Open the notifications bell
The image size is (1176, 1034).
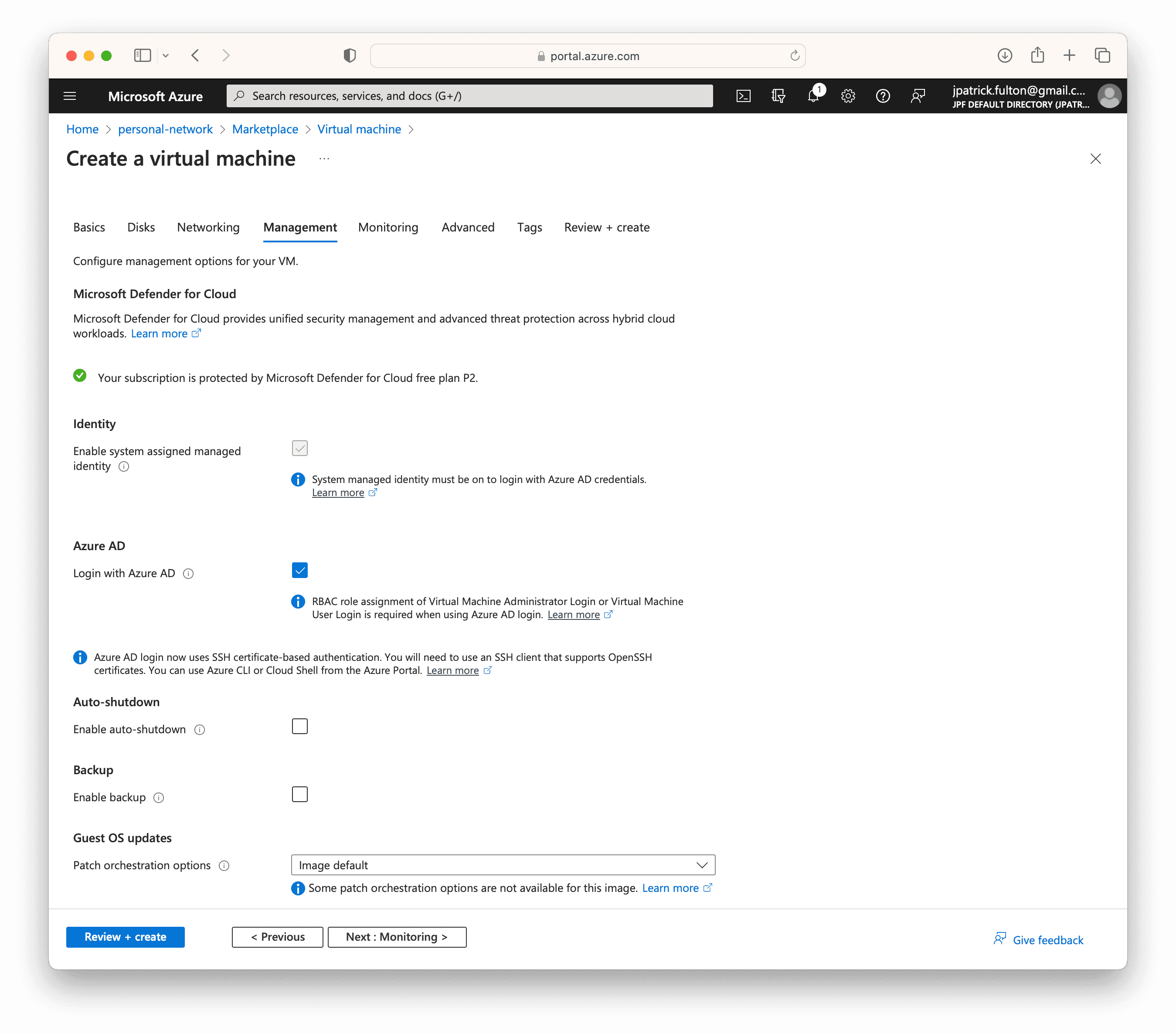(x=813, y=96)
